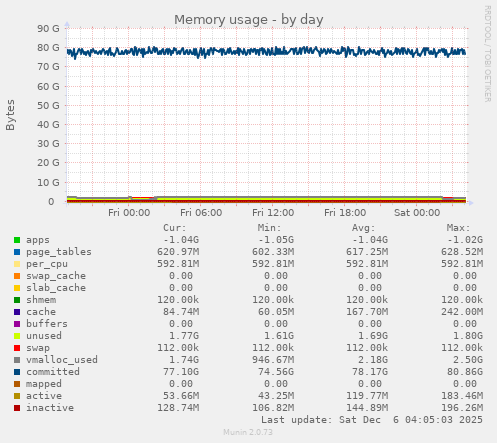Click the olive active legend swatch
497x443 pixels.
(x=17, y=396)
